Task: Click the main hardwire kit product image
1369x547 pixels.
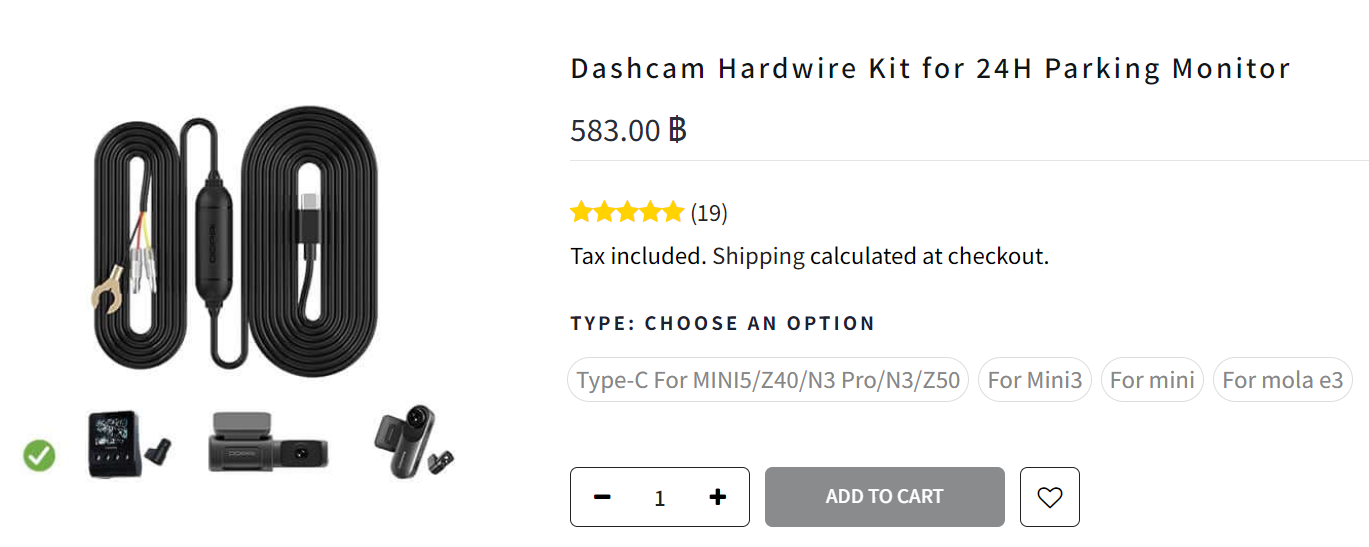Action: pyautogui.click(x=236, y=242)
